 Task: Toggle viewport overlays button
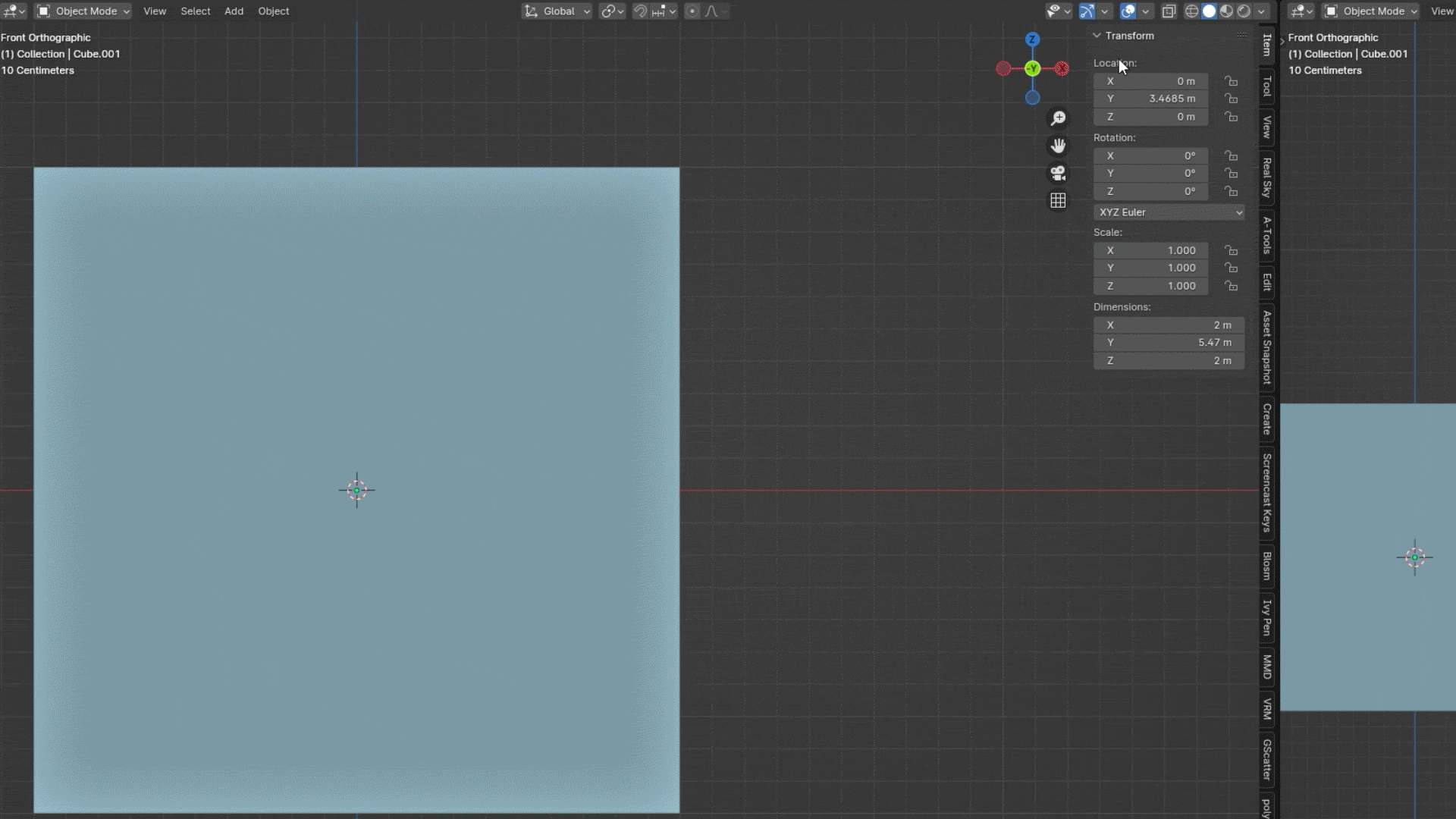pyautogui.click(x=1128, y=11)
